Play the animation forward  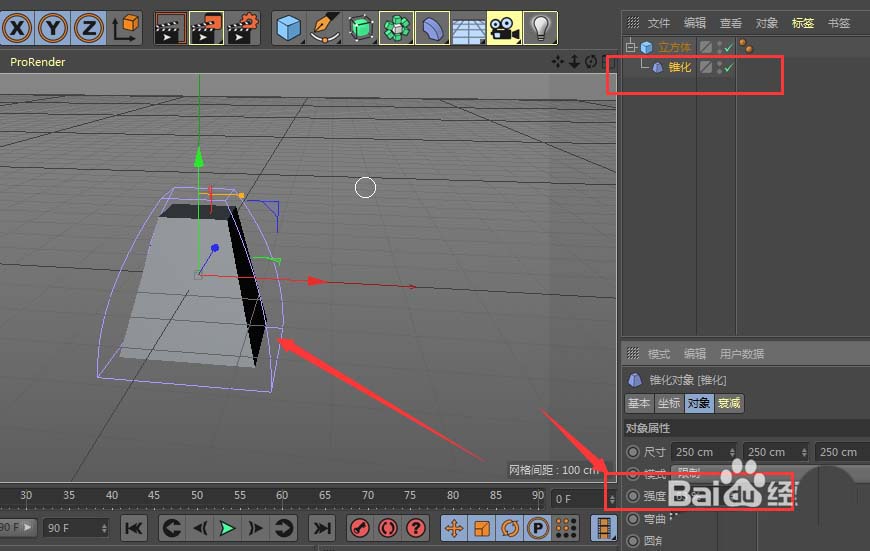click(x=227, y=528)
